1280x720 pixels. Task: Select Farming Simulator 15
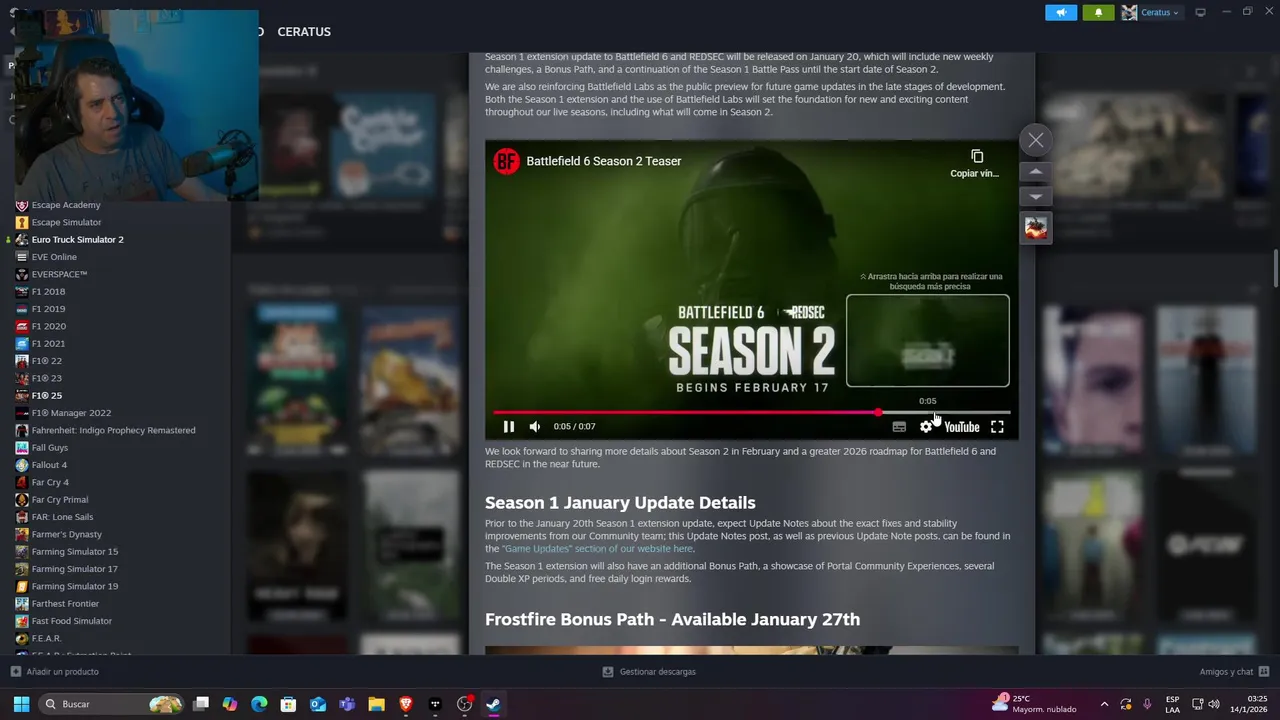pyautogui.click(x=74, y=552)
